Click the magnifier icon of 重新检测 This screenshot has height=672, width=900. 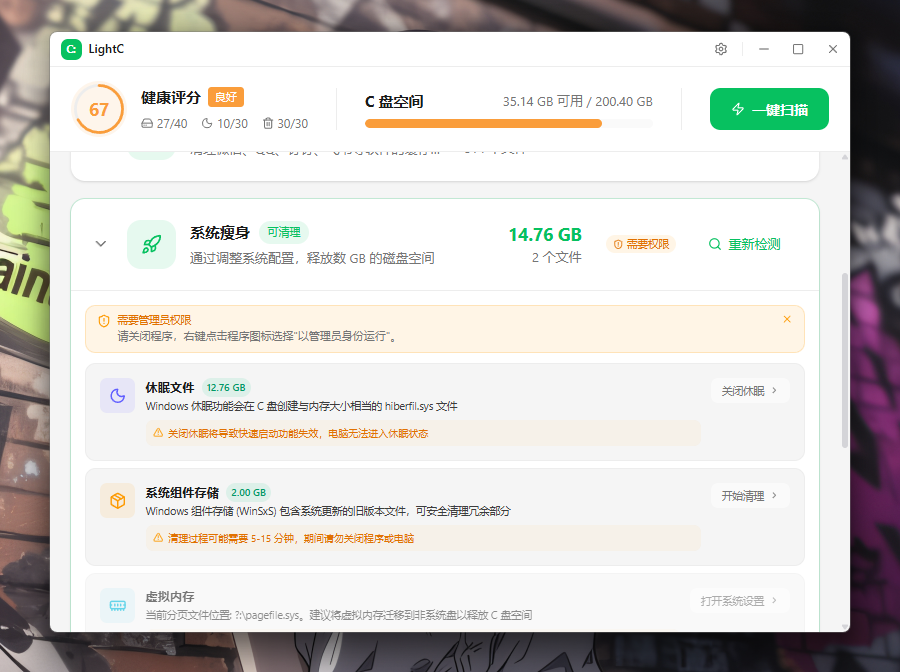coord(715,244)
